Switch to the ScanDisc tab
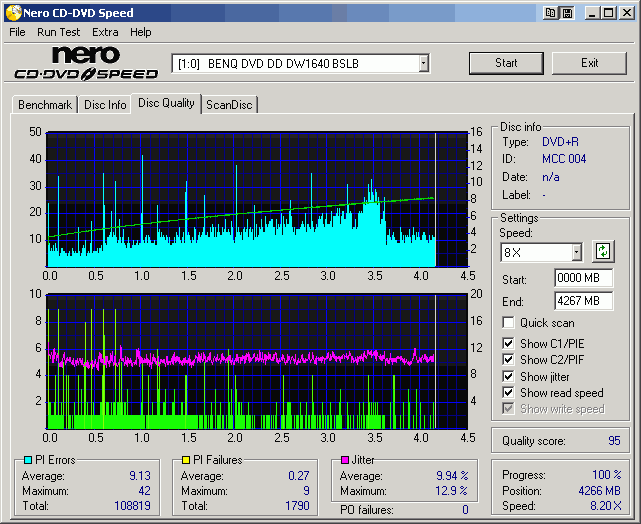The image size is (641, 524). click(x=229, y=104)
